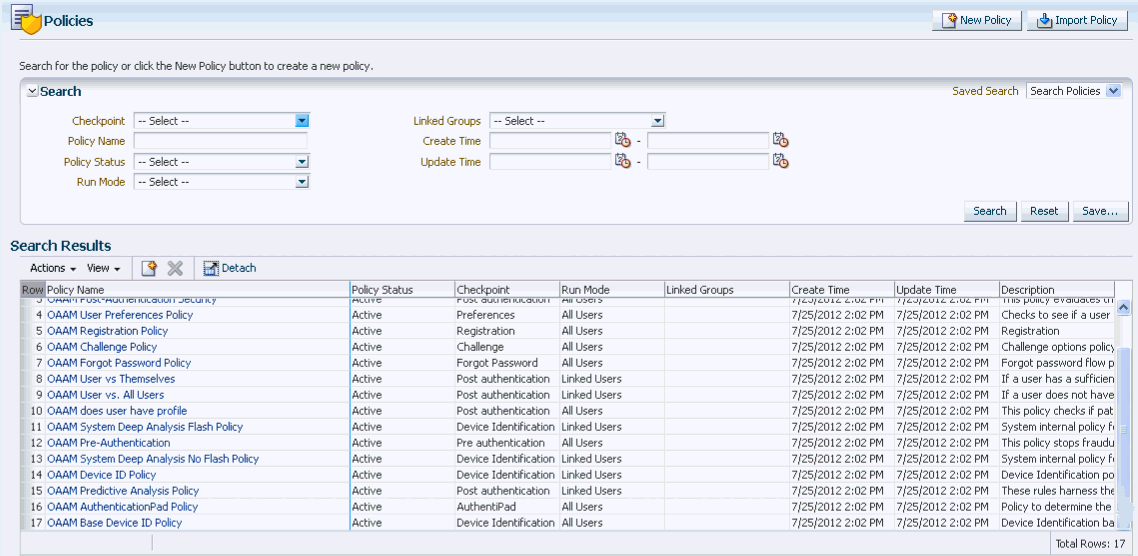Click the Update Time start date field
This screenshot has width=1138, height=556.
tap(550, 161)
